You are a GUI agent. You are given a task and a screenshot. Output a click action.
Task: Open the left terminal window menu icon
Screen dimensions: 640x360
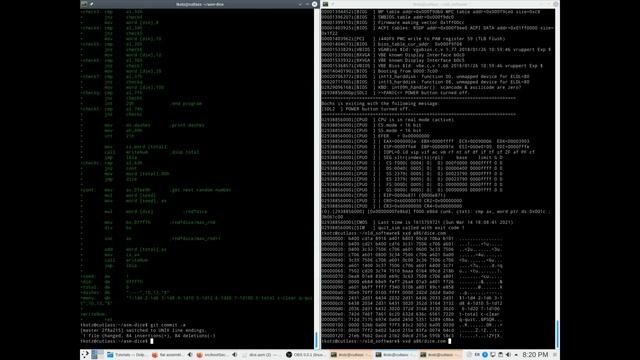84,4
